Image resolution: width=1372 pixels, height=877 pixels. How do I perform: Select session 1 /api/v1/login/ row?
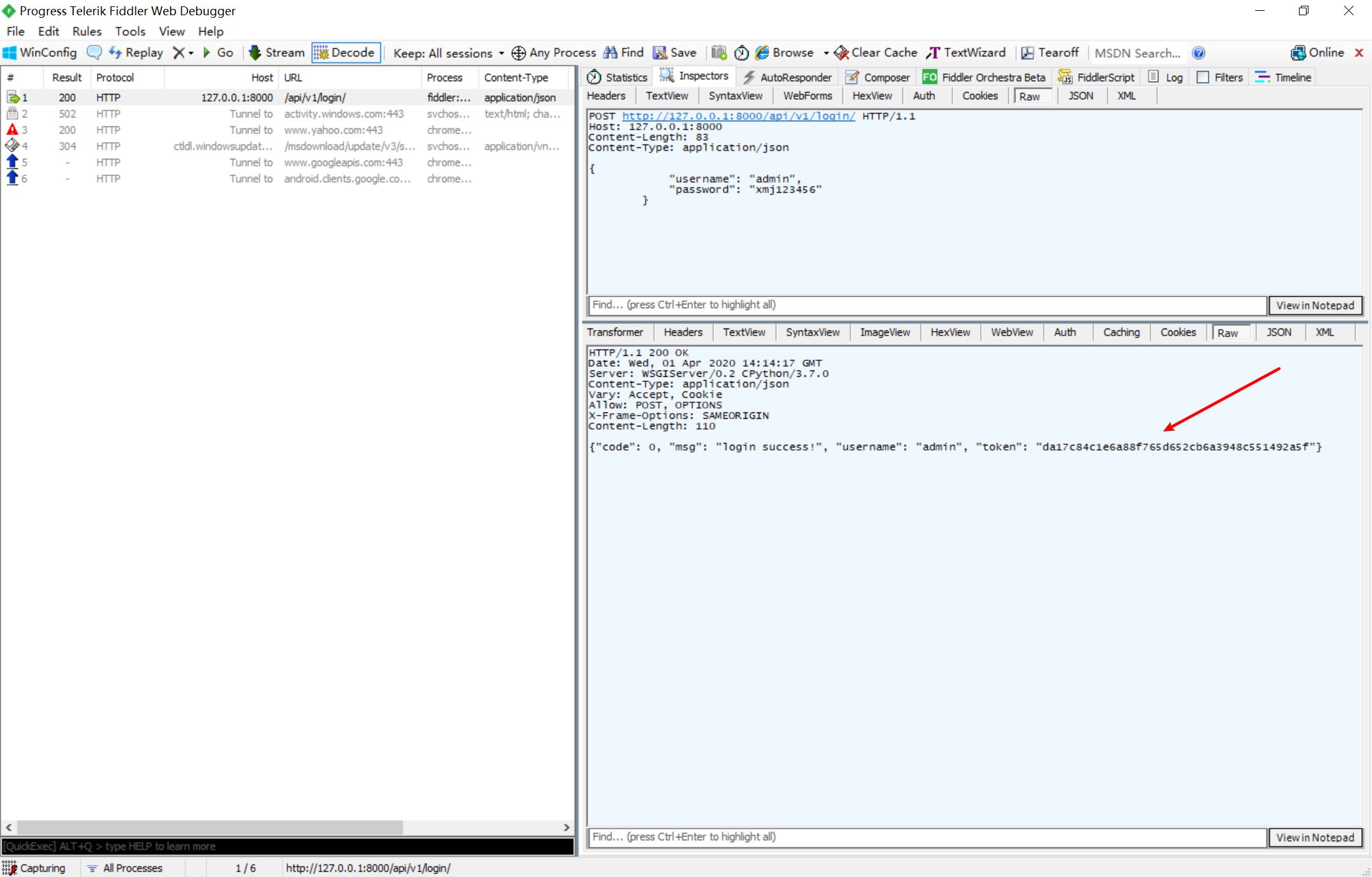[286, 97]
